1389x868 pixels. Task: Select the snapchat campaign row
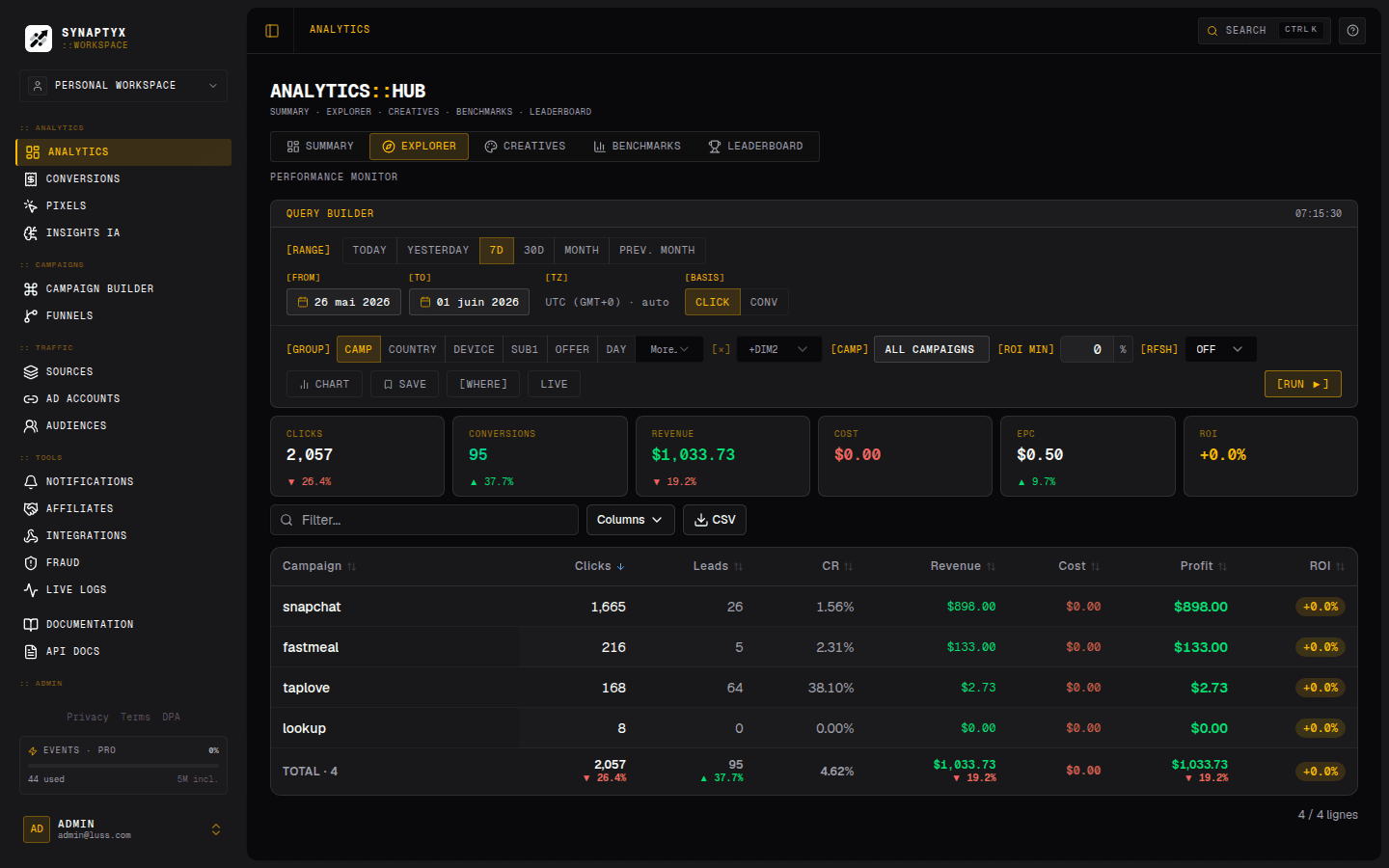[814, 607]
